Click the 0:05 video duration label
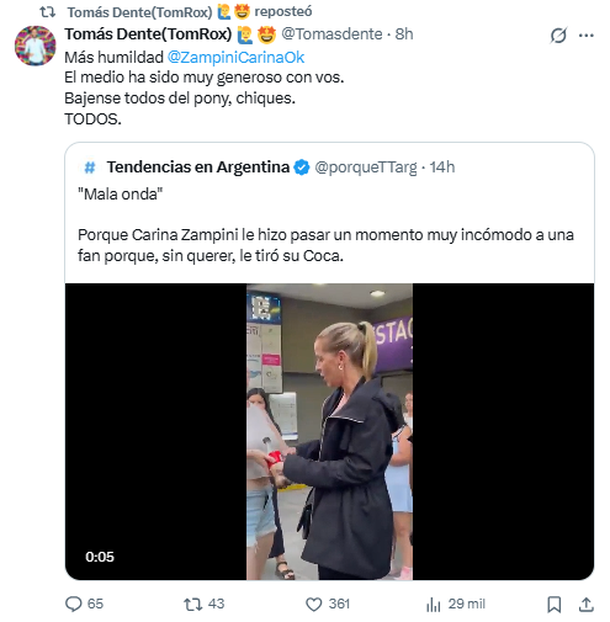 coord(100,557)
